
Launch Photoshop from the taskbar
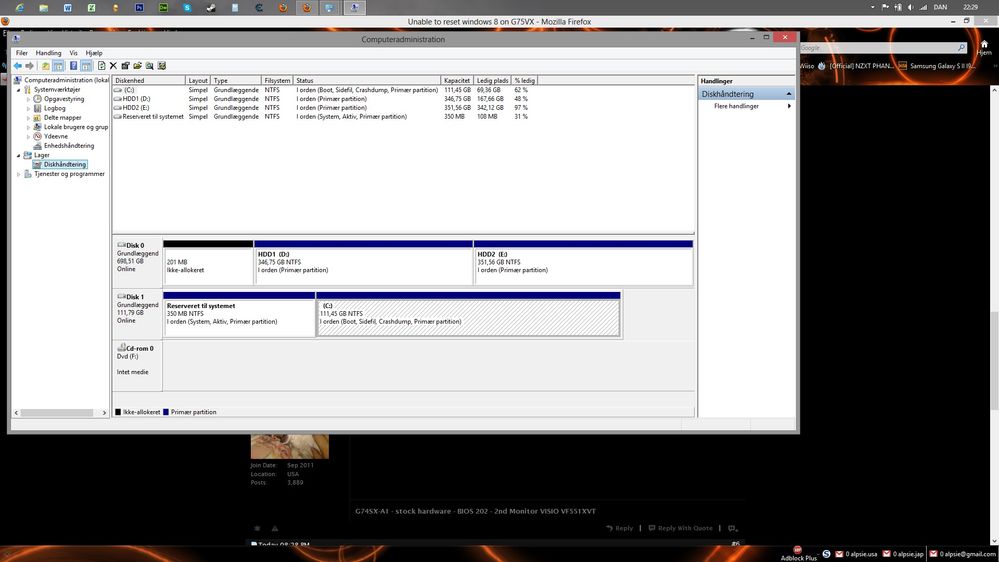tap(140, 8)
